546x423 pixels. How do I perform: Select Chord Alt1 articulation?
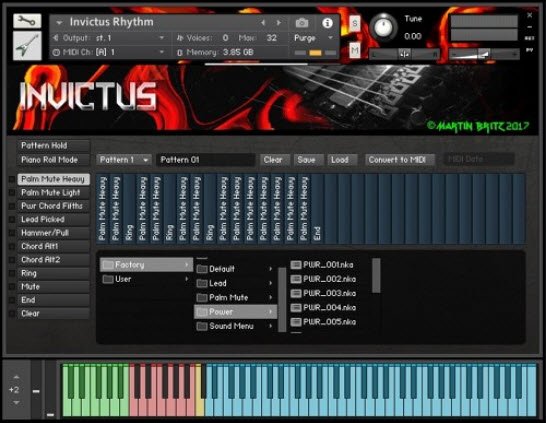[x=53, y=246]
